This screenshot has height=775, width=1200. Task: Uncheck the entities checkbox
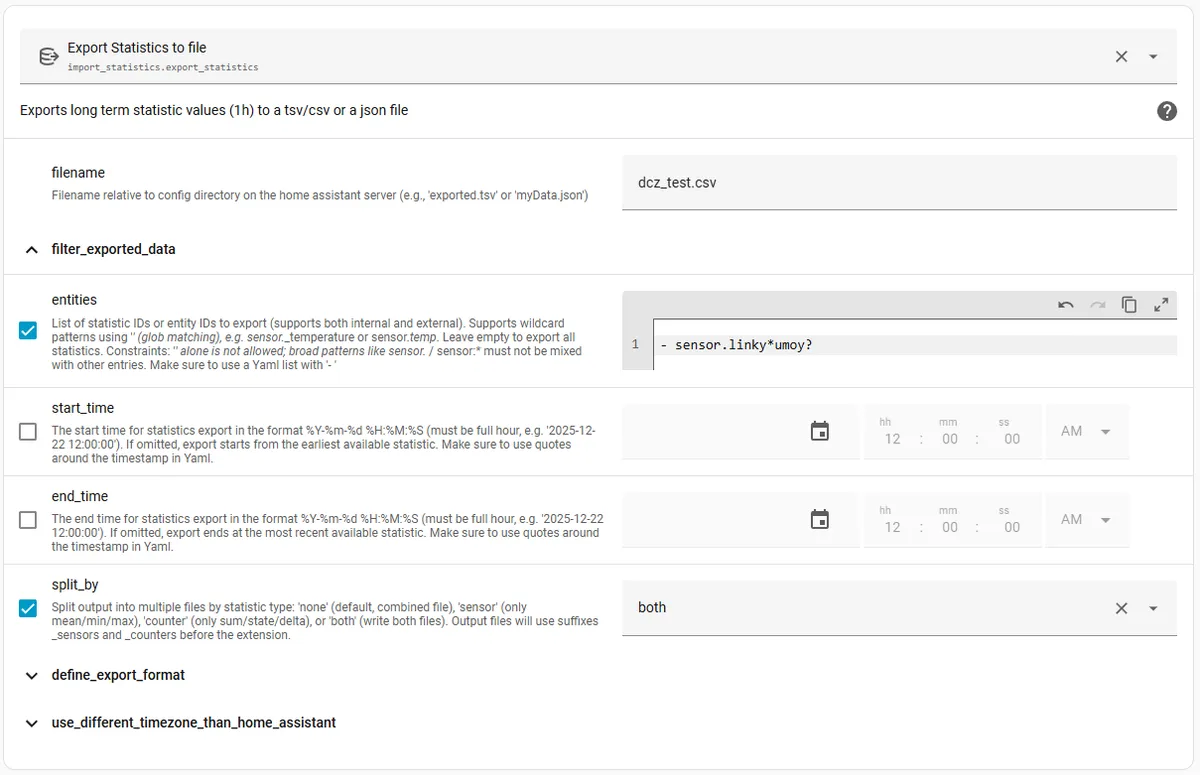tap(28, 330)
